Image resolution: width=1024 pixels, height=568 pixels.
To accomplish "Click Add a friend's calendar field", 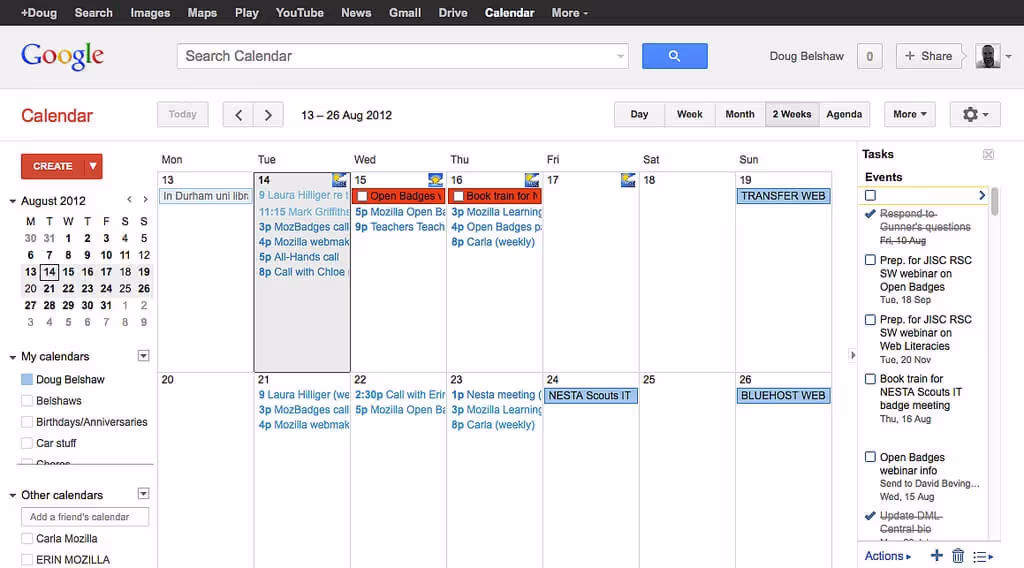I will click(x=85, y=516).
